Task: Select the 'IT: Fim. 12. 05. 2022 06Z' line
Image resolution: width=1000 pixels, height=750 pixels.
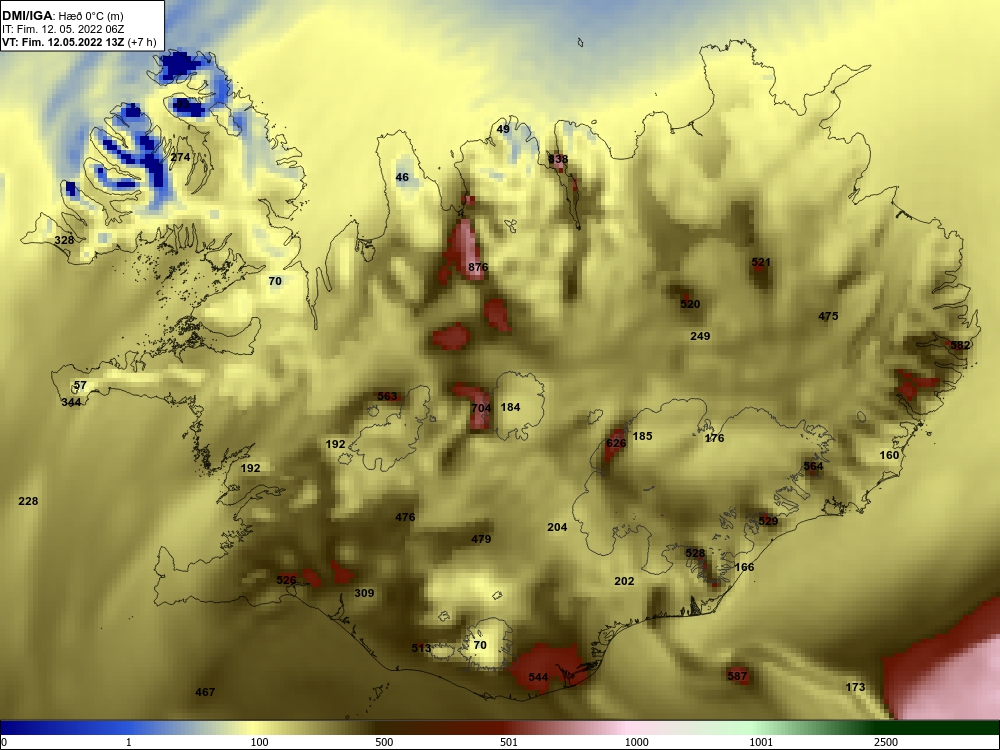Action: pos(62,29)
